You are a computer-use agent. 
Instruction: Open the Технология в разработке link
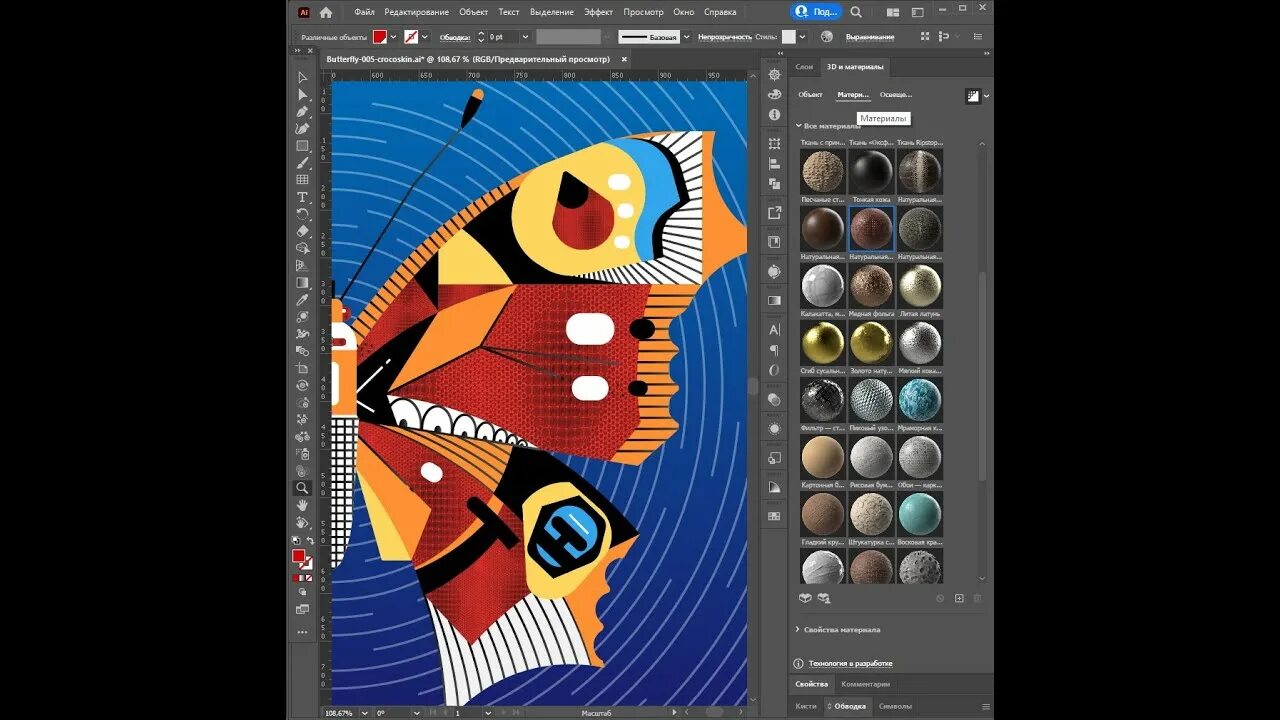[851, 663]
